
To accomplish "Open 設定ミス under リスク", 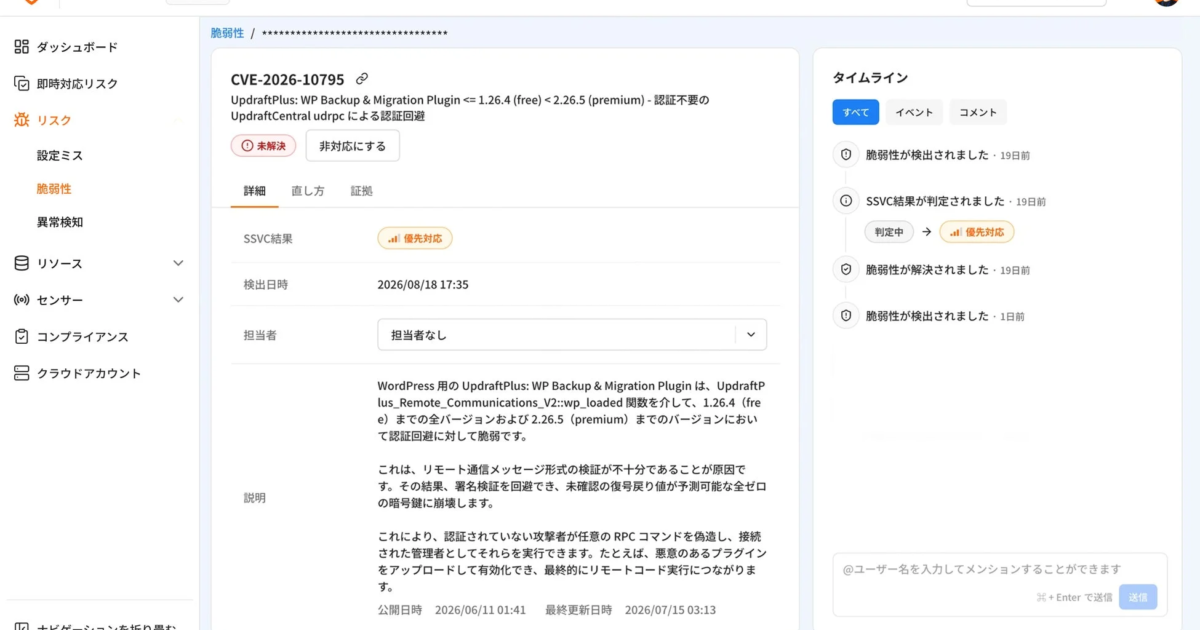I will coord(60,156).
